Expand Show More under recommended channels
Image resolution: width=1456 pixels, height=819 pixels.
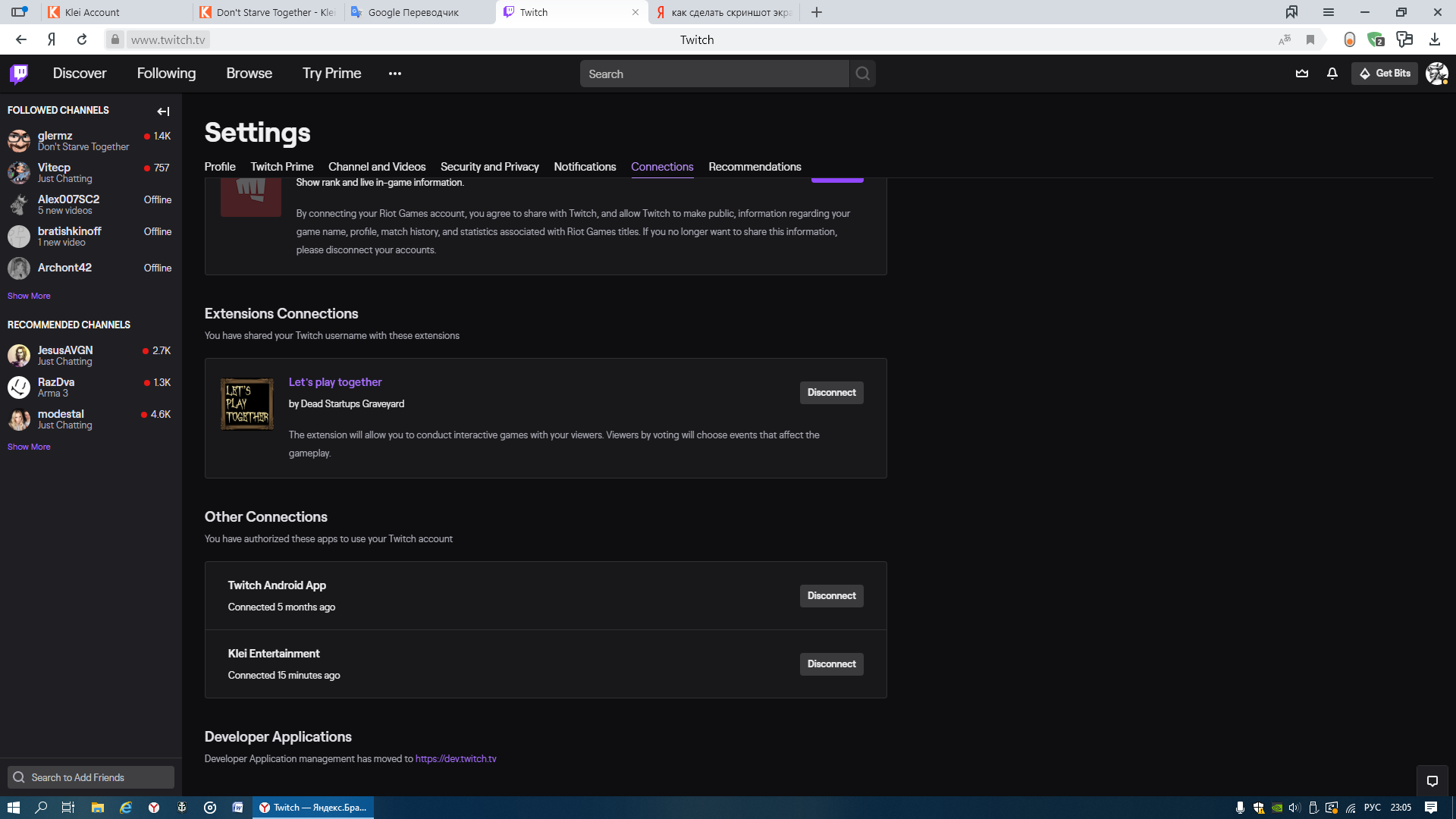[x=29, y=447]
